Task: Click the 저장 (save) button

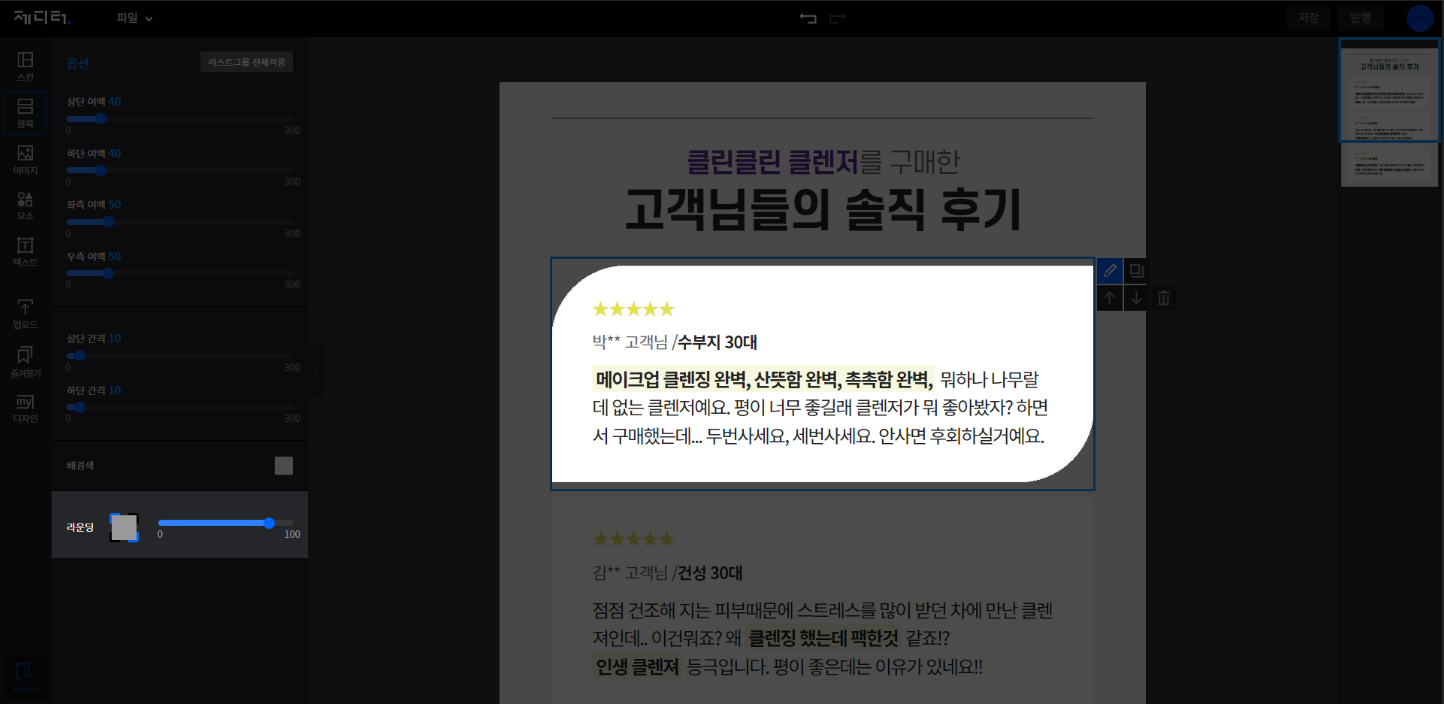Action: 1308,18
